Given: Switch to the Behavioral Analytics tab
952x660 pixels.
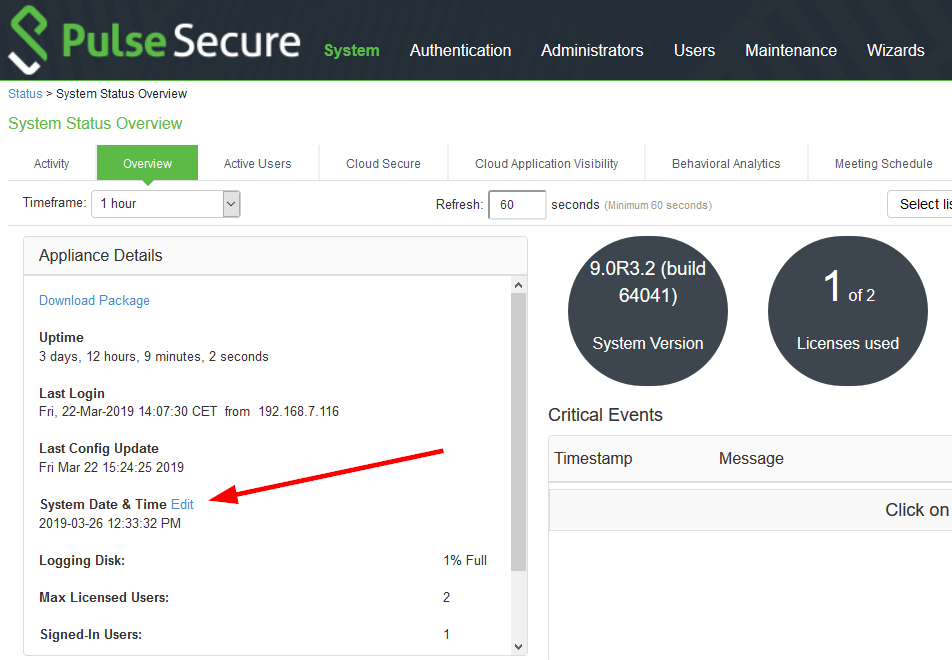Looking at the screenshot, I should point(726,163).
